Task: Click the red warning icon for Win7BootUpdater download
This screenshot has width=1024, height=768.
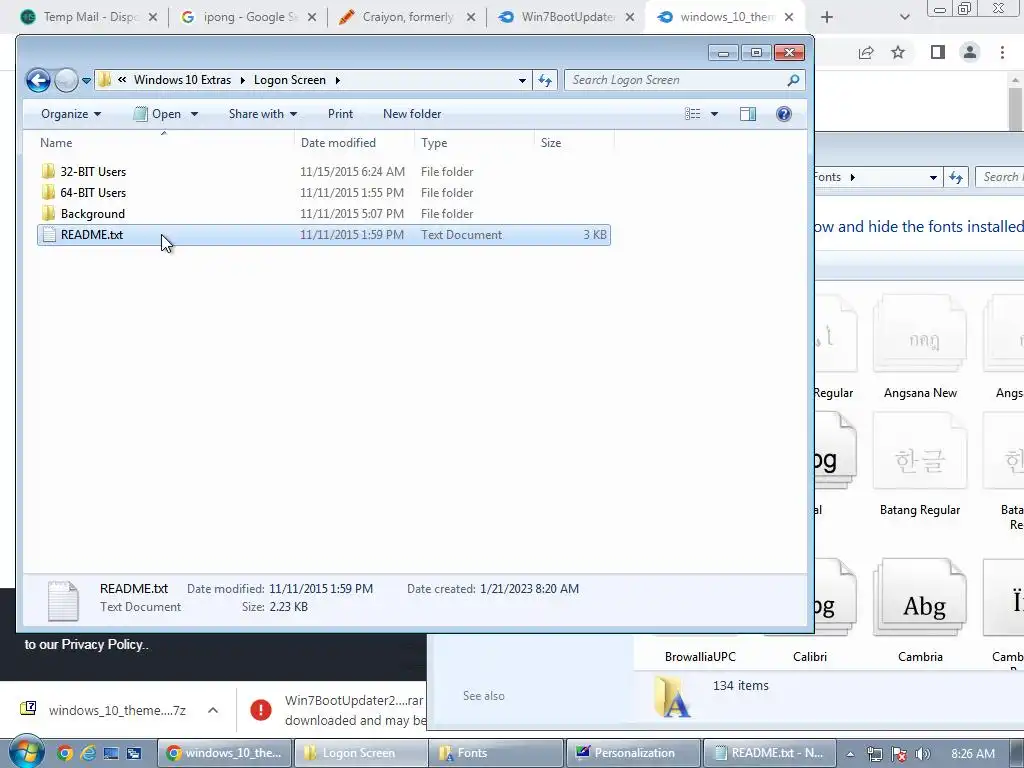Action: (x=261, y=709)
